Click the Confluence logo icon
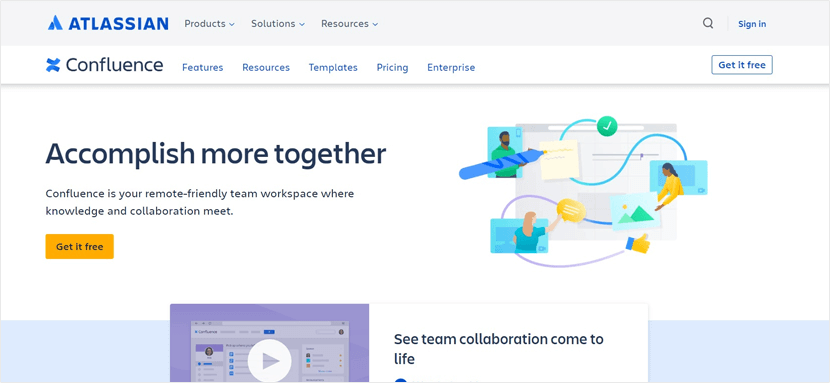Viewport: 830px width, 383px height. click(53, 65)
